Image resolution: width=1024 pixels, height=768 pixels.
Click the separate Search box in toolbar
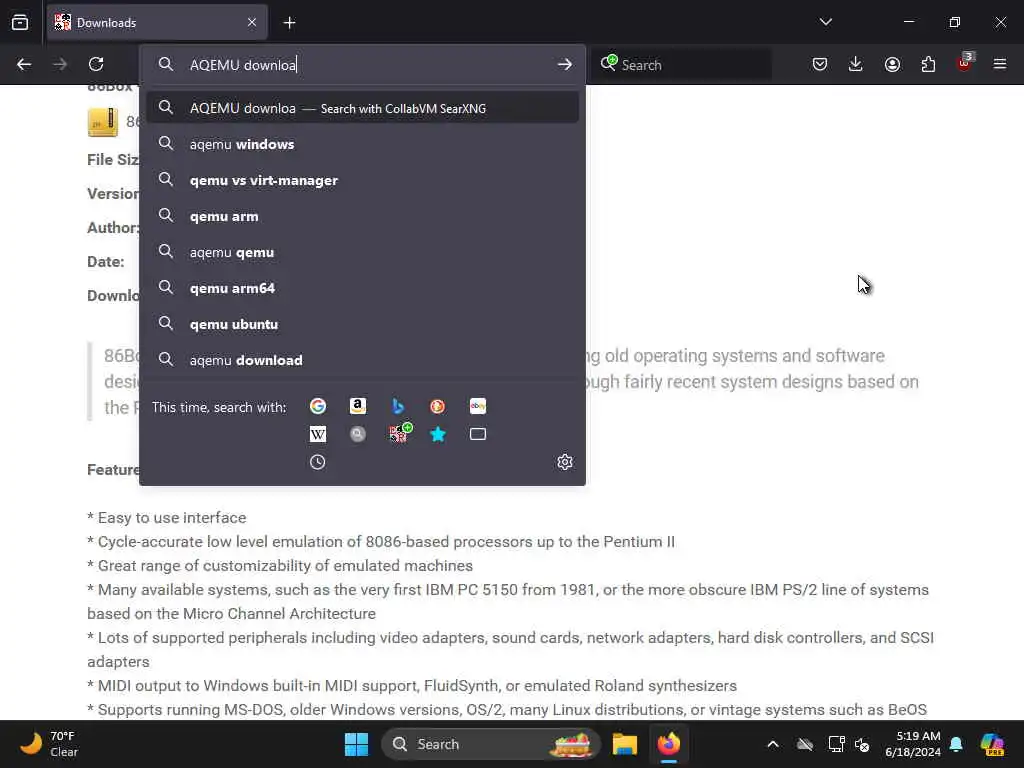click(x=682, y=65)
